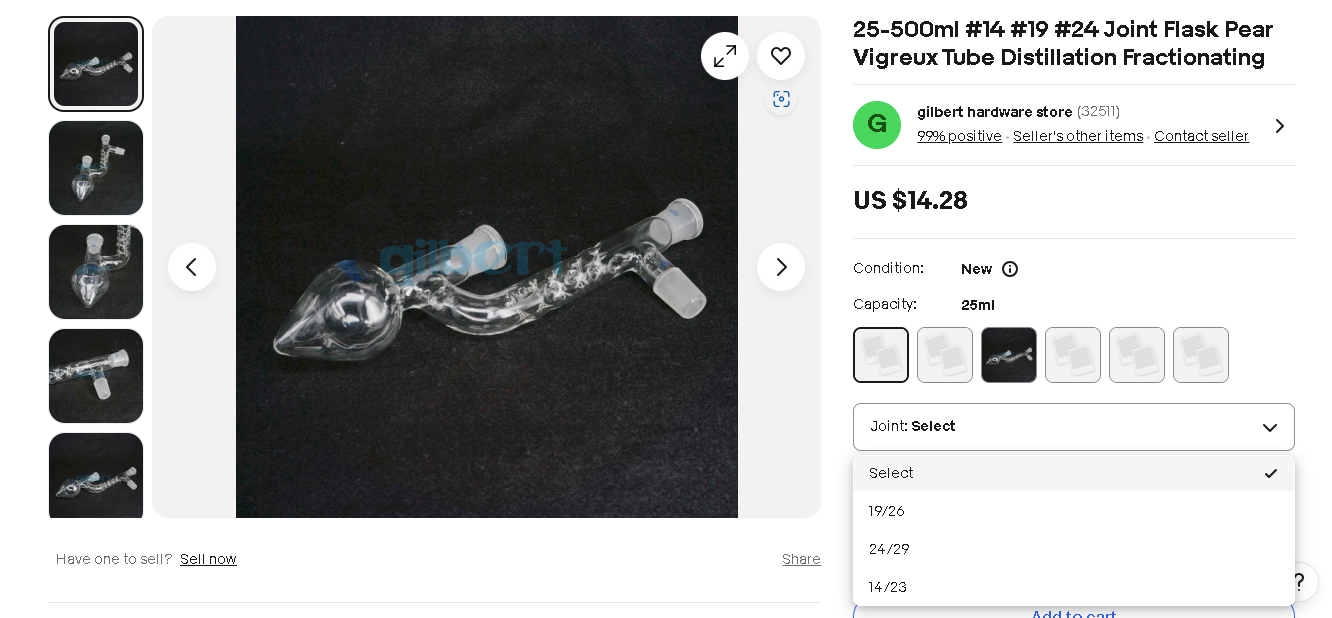1332x618 pixels.
Task: Select capacity swatch with flask photo
Action: [x=1009, y=355]
